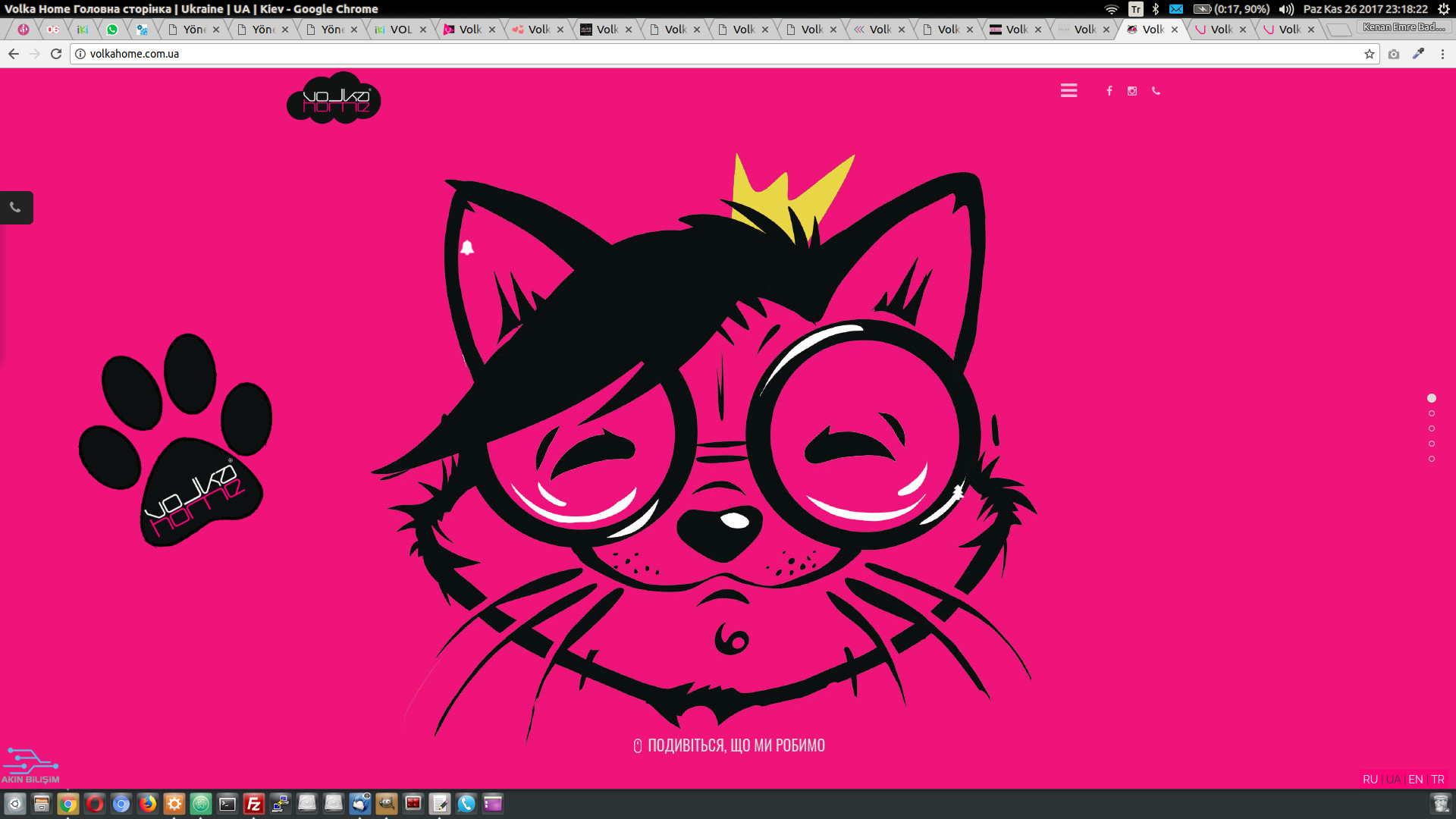The width and height of the screenshot is (1456, 819).
Task: Focus the address bar showing volkahome.com.ua
Action: [x=720, y=54]
